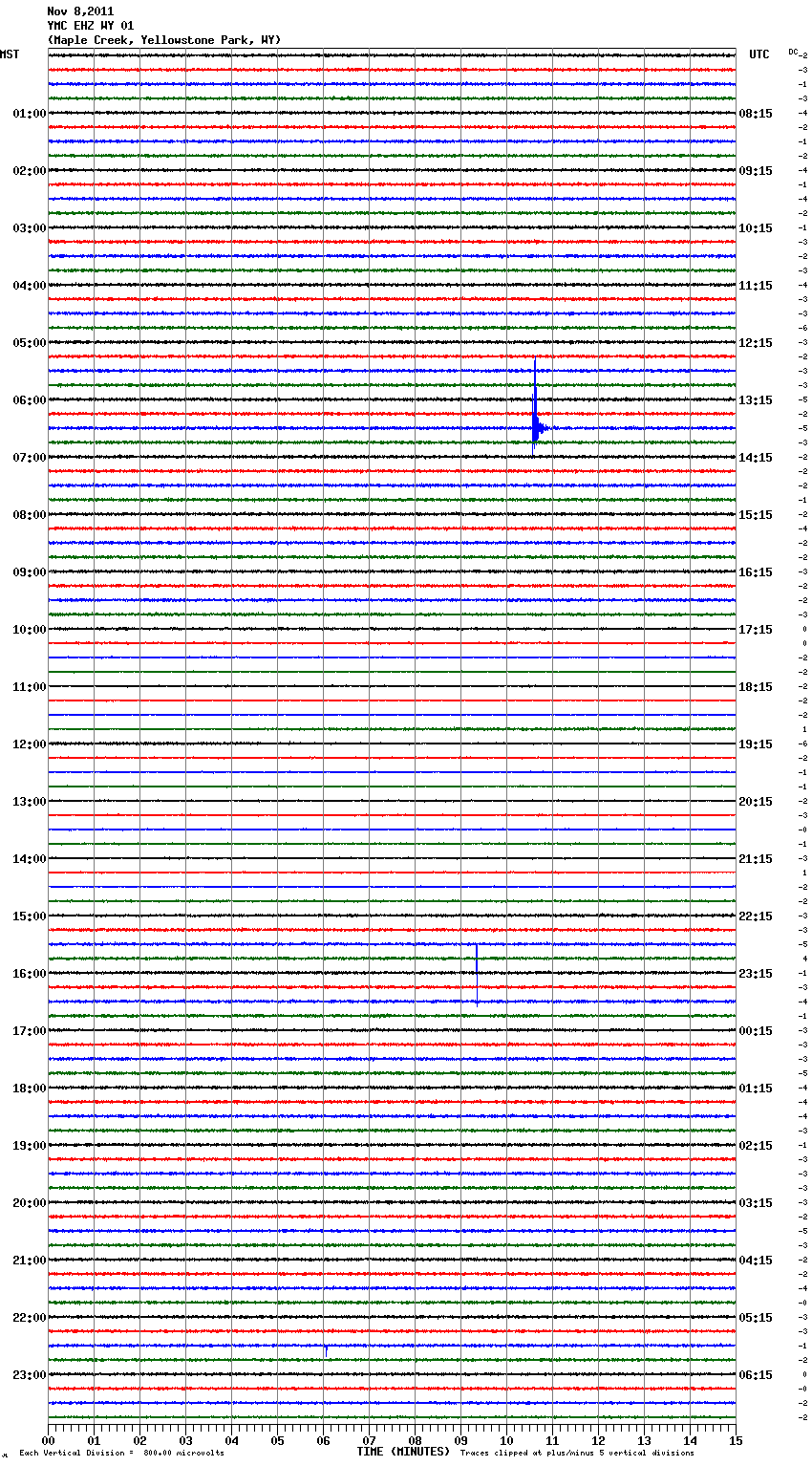Click the "14:00" MST hour label

tap(30, 859)
